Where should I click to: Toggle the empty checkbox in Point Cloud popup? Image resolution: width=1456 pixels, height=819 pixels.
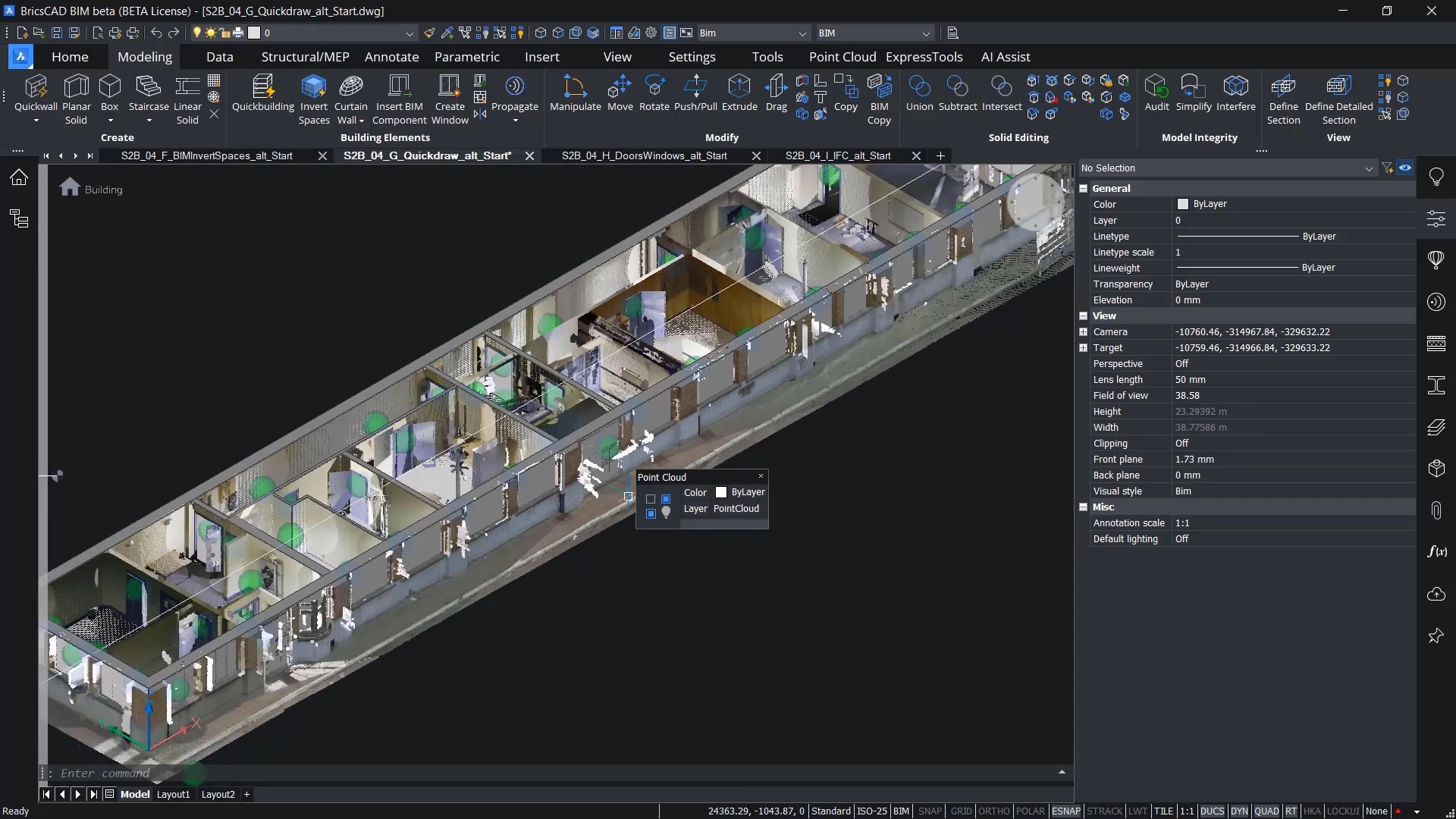[x=651, y=498]
